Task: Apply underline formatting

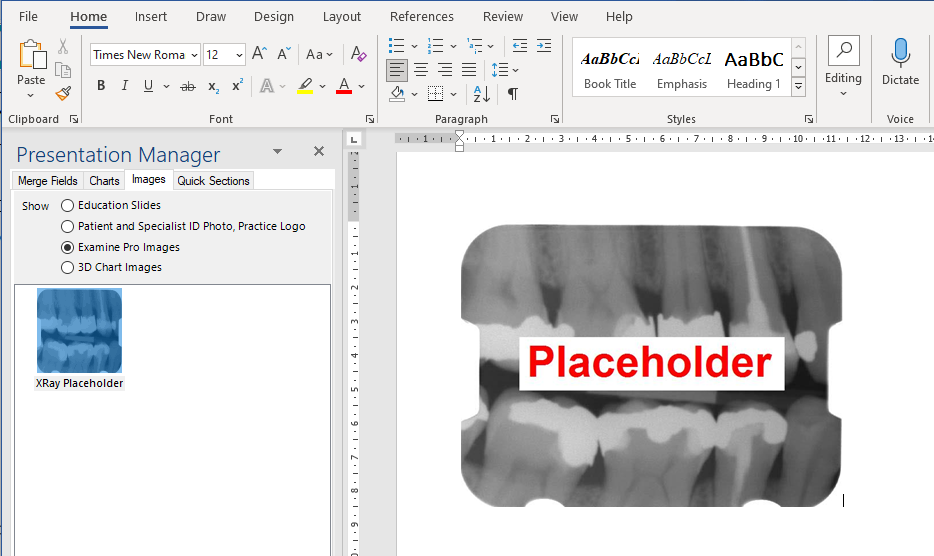Action: tap(148, 86)
